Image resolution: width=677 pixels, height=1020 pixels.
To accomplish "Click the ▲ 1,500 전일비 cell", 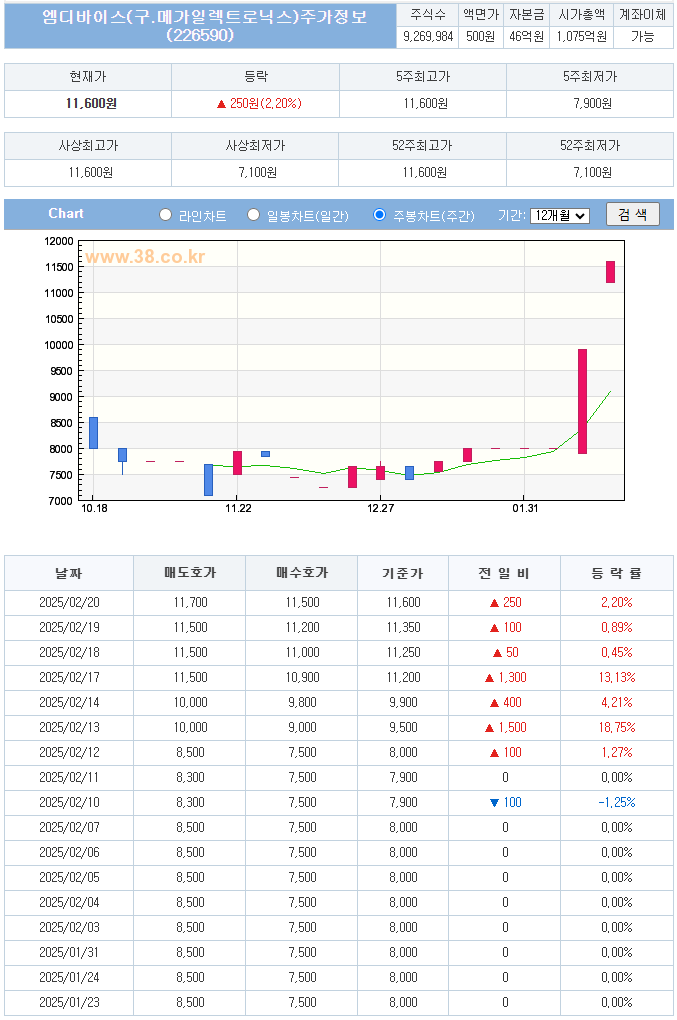I will [x=505, y=727].
